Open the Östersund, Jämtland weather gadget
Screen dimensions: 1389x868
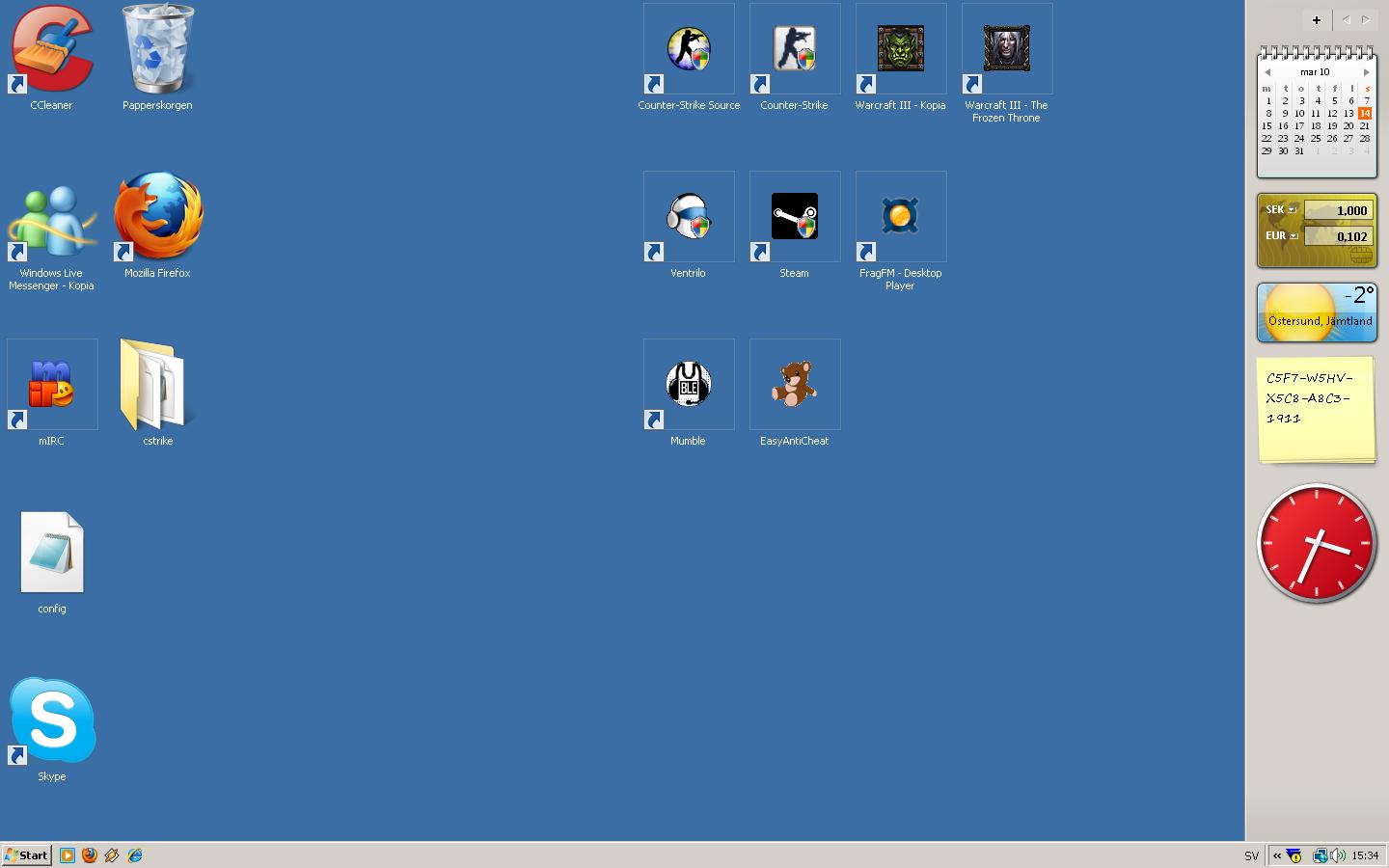tap(1317, 312)
